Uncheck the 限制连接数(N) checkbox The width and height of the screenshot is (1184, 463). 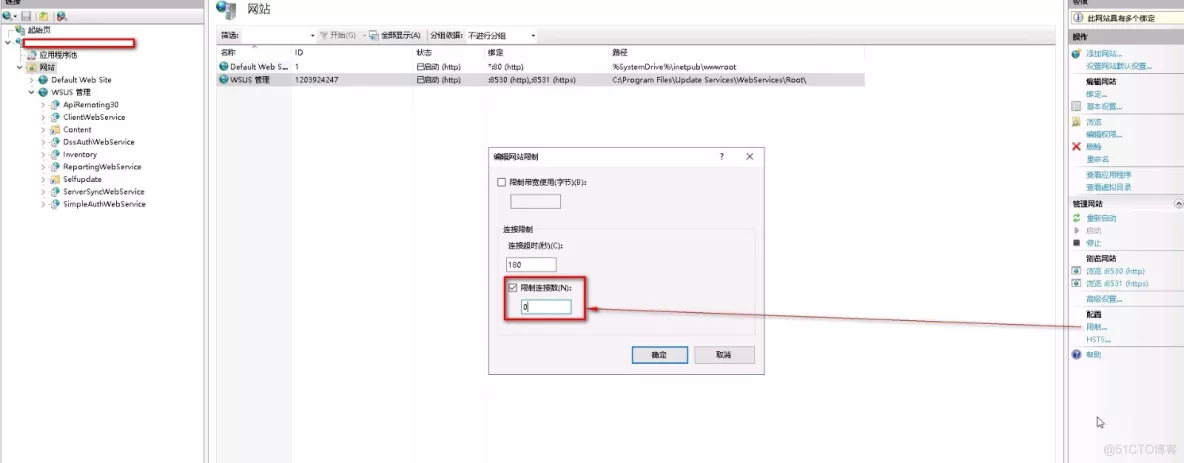point(513,288)
